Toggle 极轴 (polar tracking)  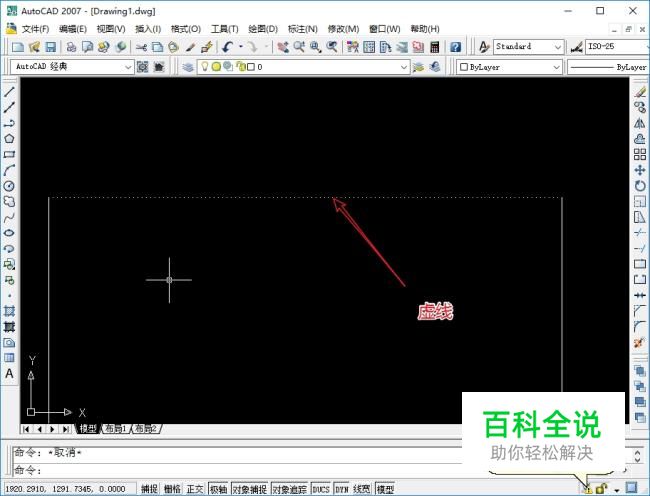click(x=218, y=489)
